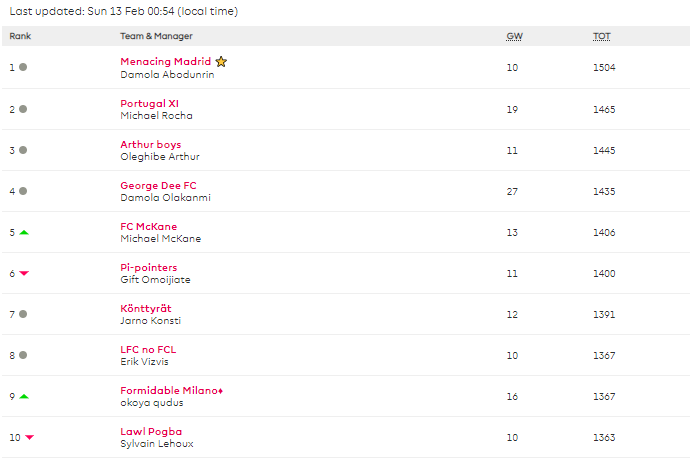Open the Könttyrät team page

pos(146,308)
